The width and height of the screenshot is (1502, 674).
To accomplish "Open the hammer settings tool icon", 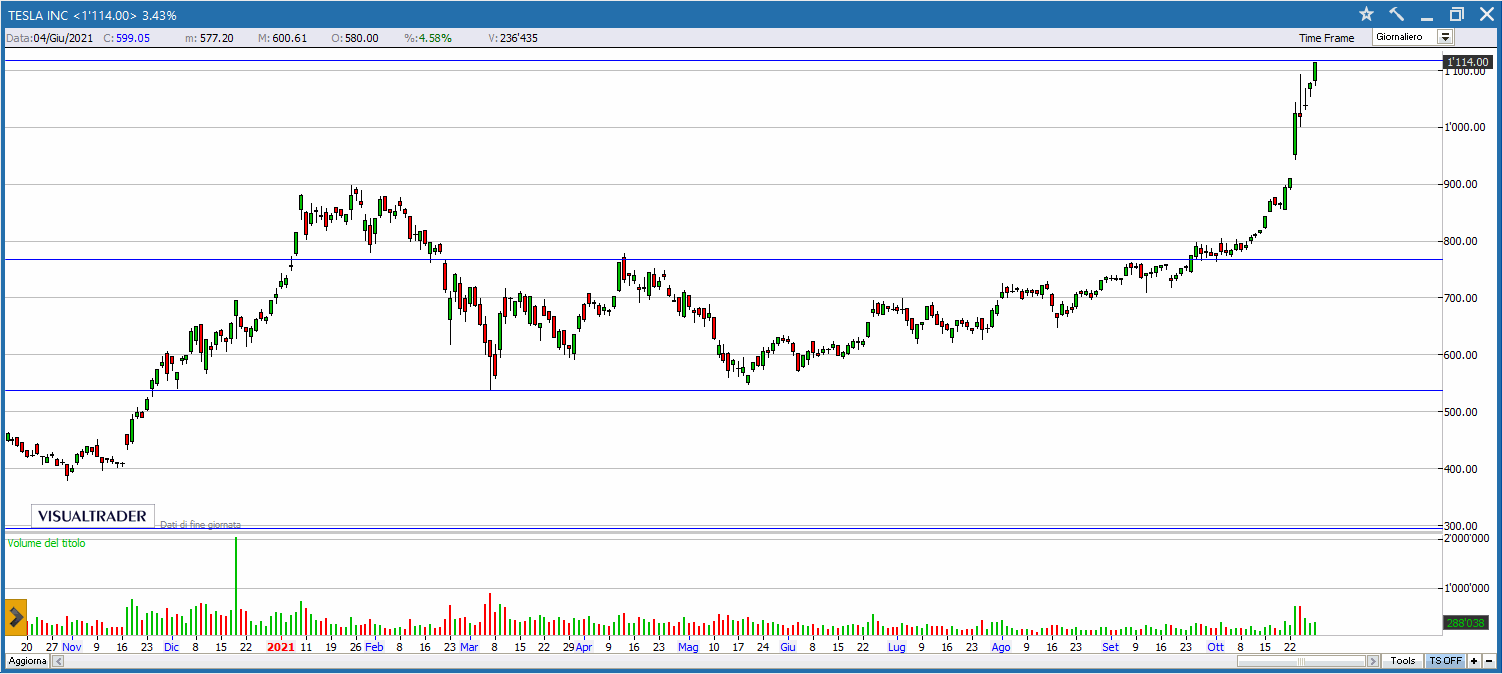I will coord(1397,14).
